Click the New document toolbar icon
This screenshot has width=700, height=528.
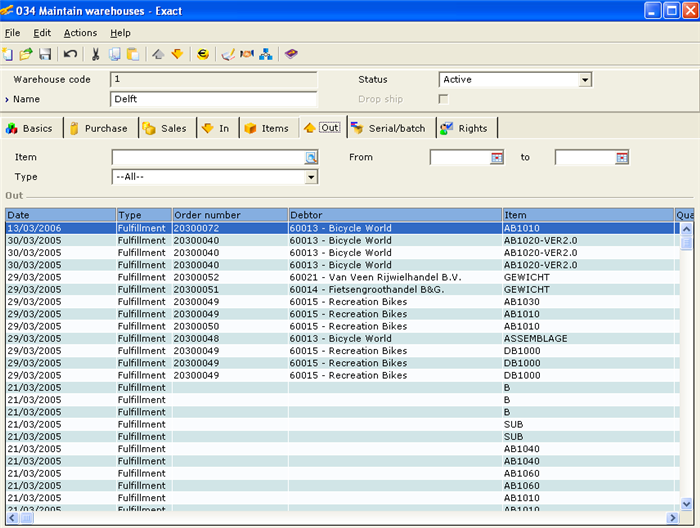pos(8,54)
